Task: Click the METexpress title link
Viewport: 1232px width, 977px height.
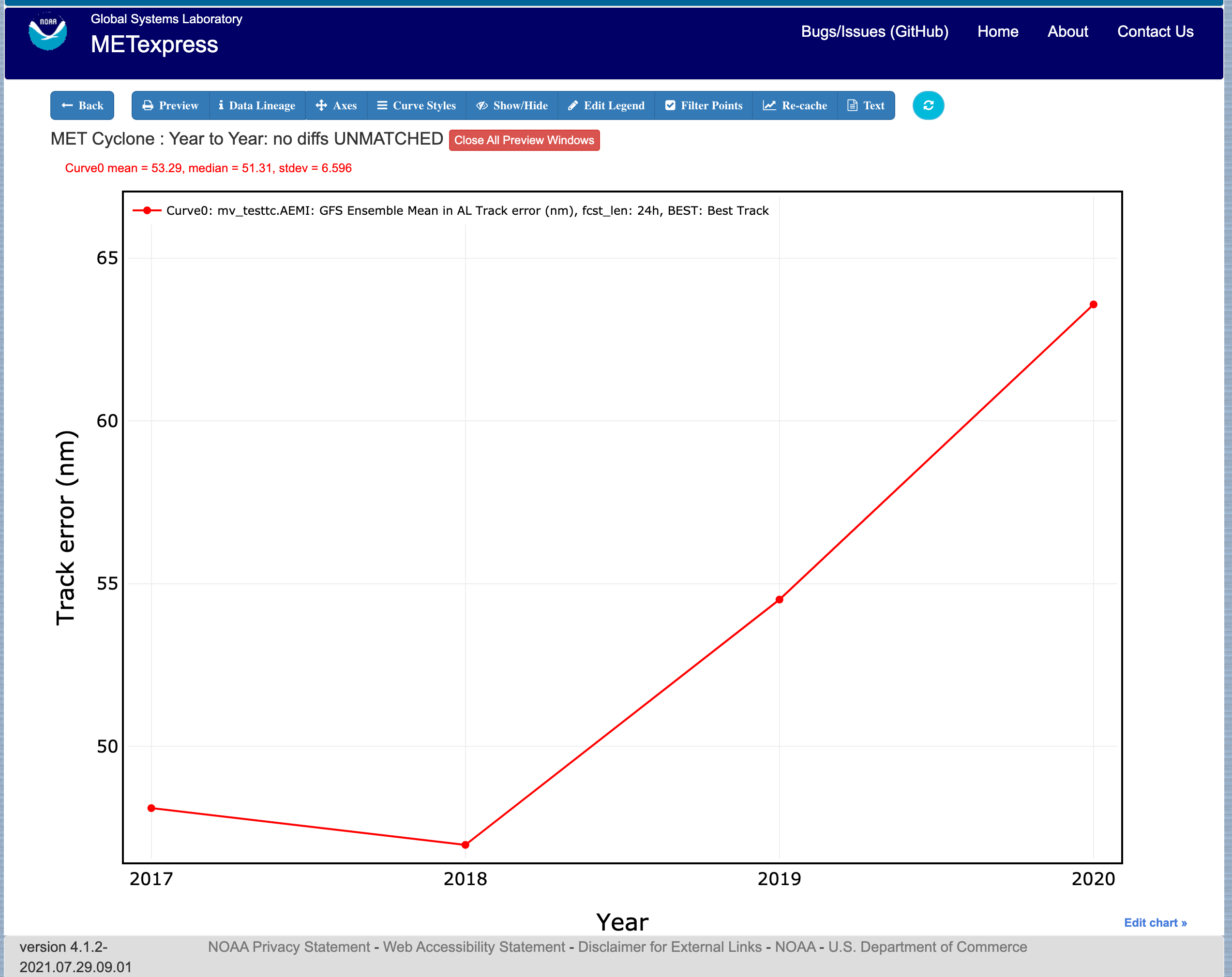Action: pyautogui.click(x=154, y=44)
